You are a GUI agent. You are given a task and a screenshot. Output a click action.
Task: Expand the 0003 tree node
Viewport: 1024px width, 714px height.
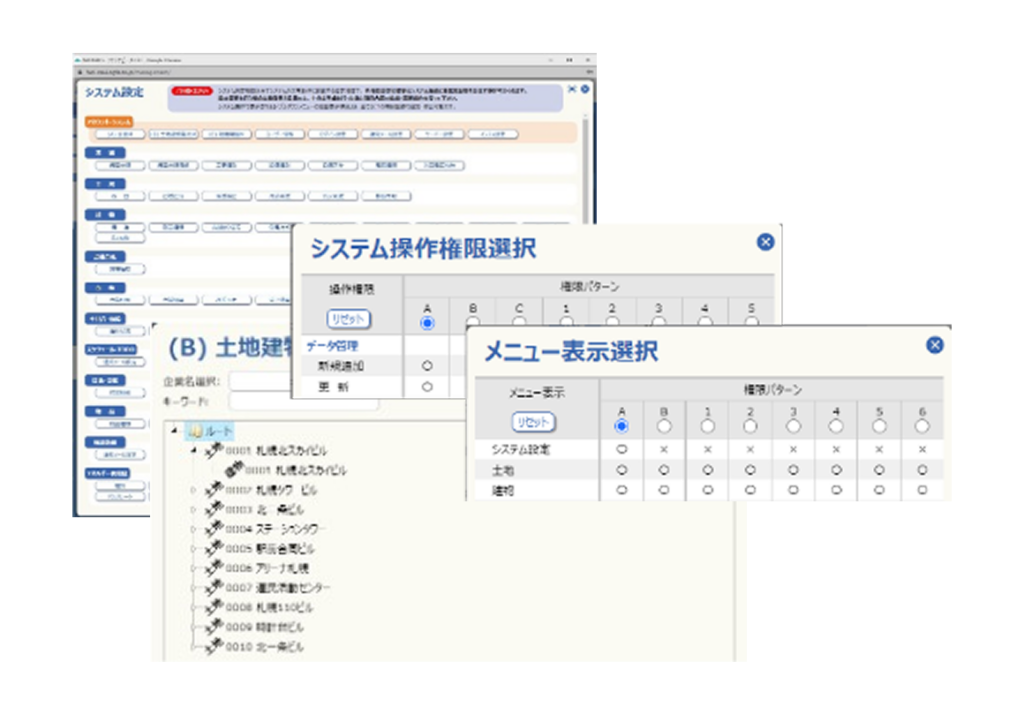(193, 510)
